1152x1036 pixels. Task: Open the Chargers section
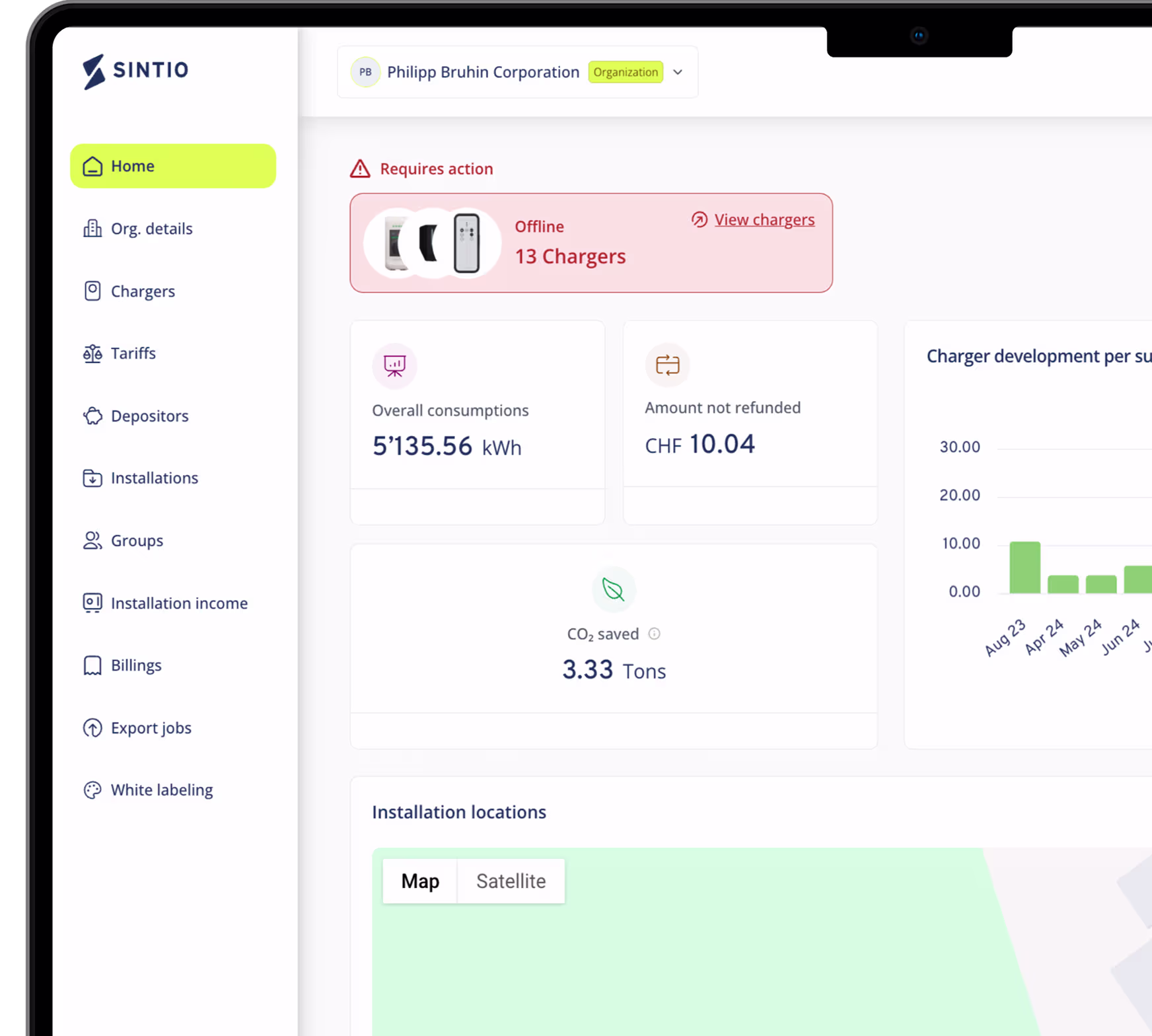[173, 291]
